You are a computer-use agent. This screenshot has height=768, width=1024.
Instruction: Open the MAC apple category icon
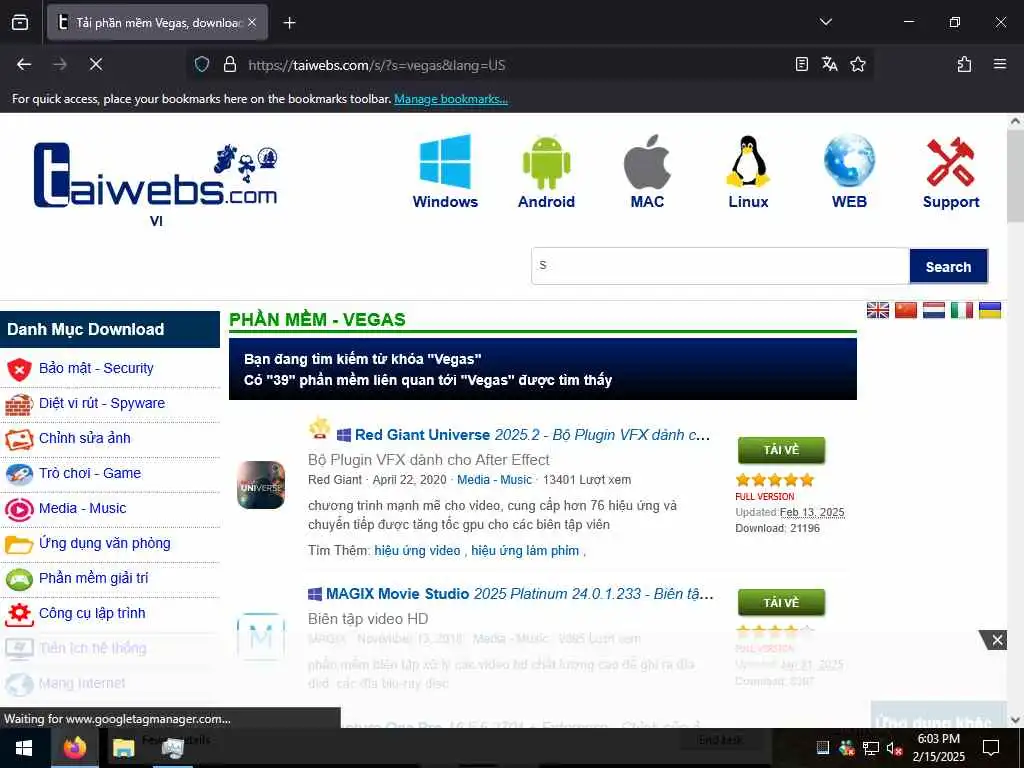[x=647, y=171]
